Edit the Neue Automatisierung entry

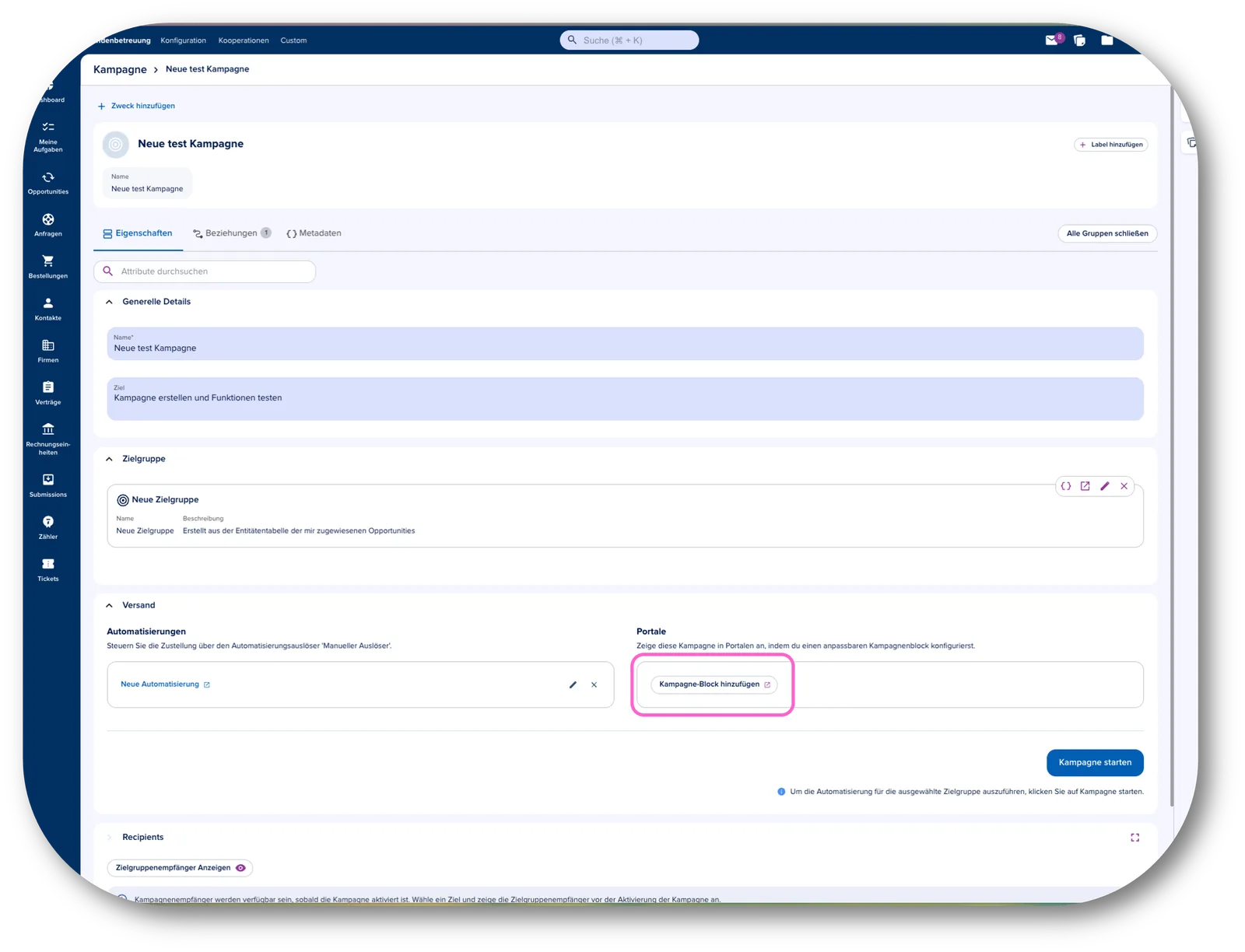point(573,684)
